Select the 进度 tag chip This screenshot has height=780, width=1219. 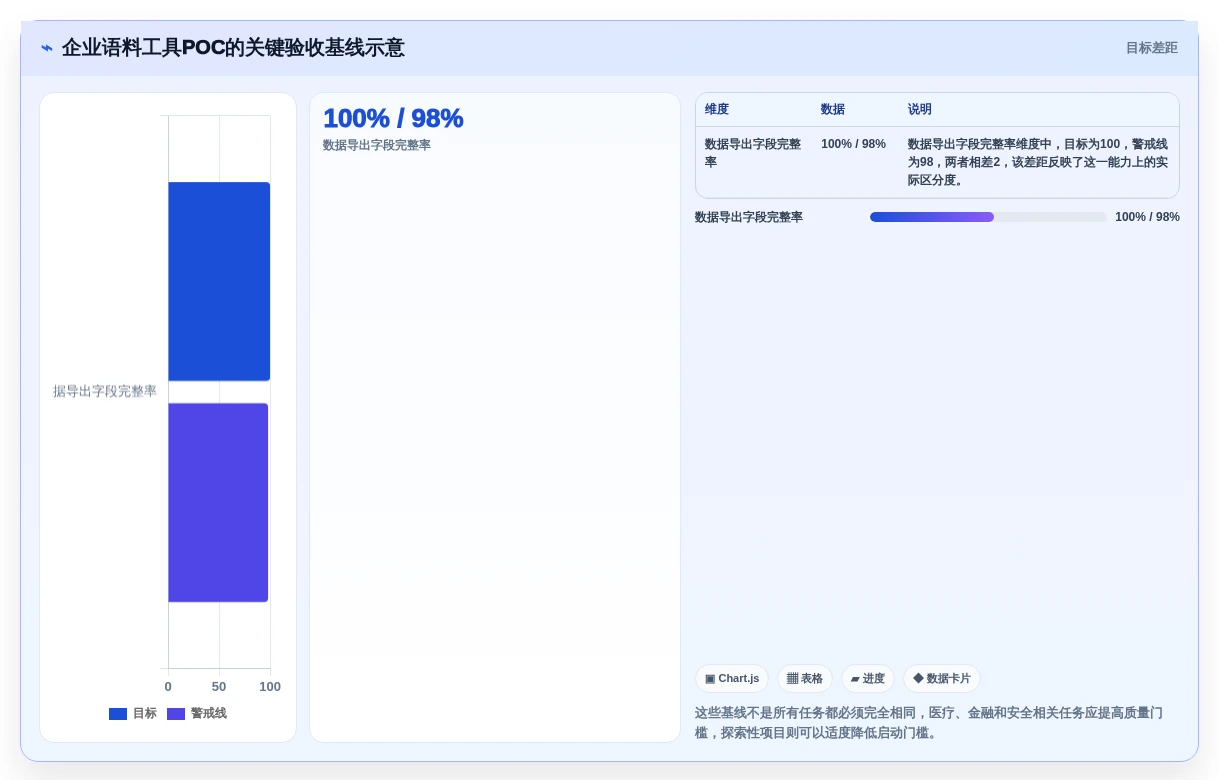[x=868, y=678]
